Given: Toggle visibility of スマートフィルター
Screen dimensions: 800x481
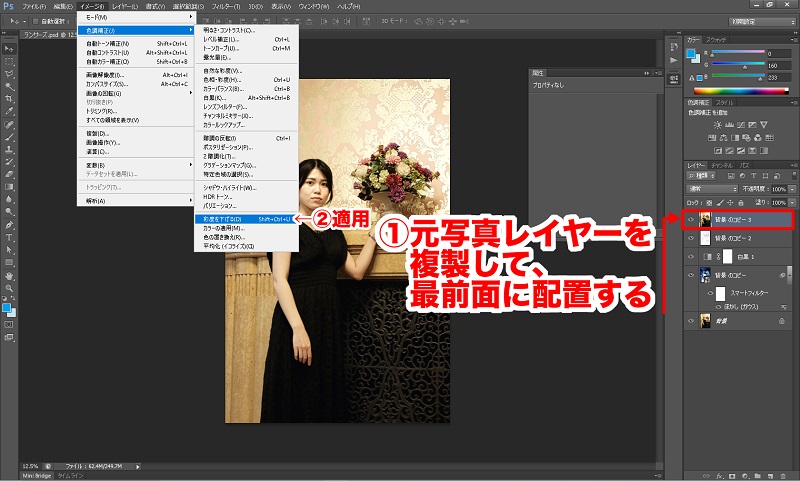Looking at the screenshot, I should pos(710,293).
